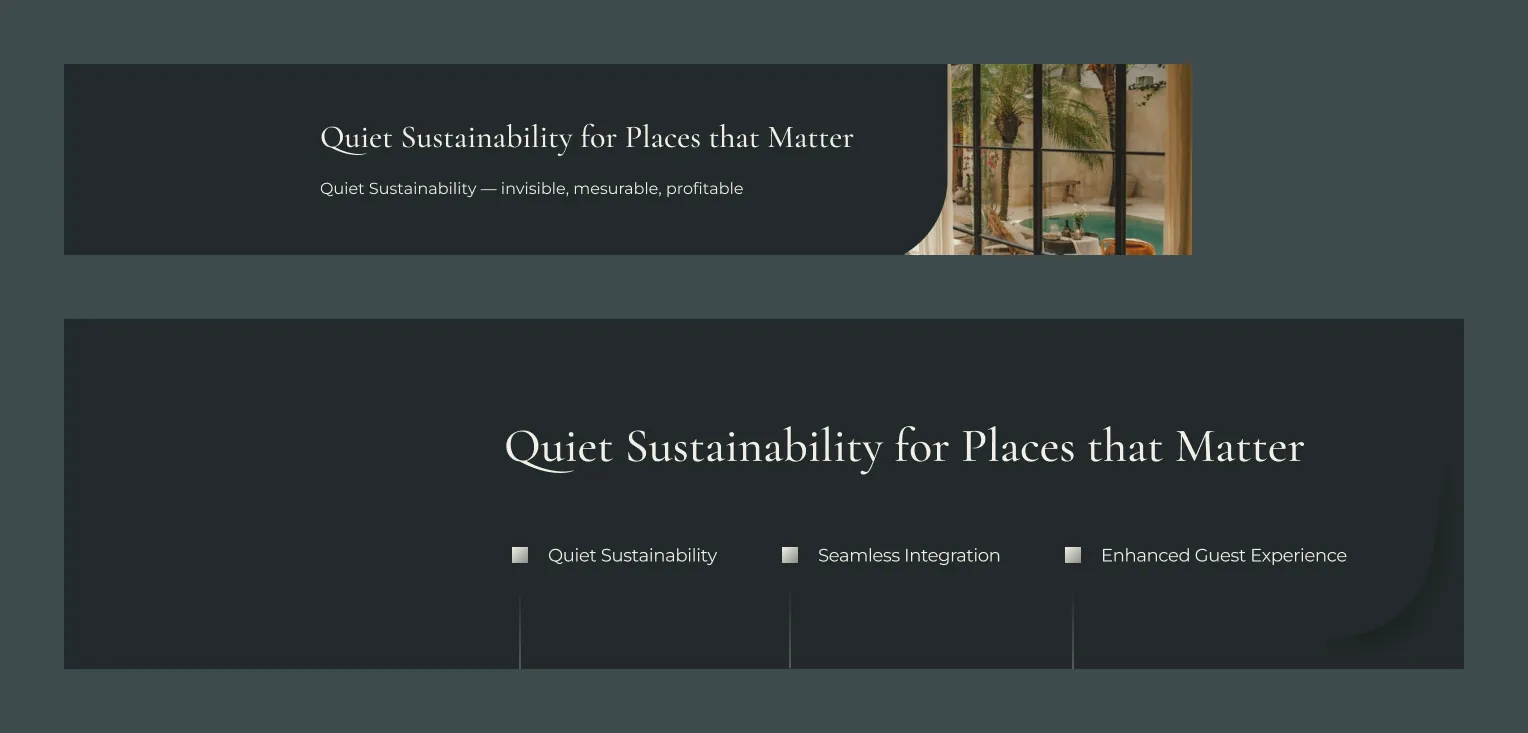Click the smaller heading in the top banner

[587, 138]
